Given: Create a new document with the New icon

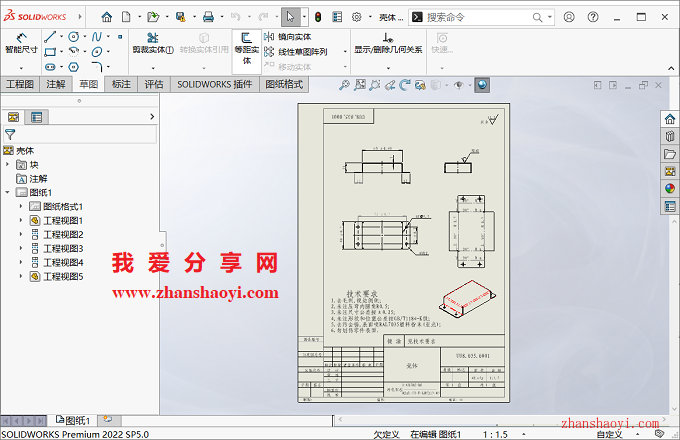Looking at the screenshot, I should 126,17.
